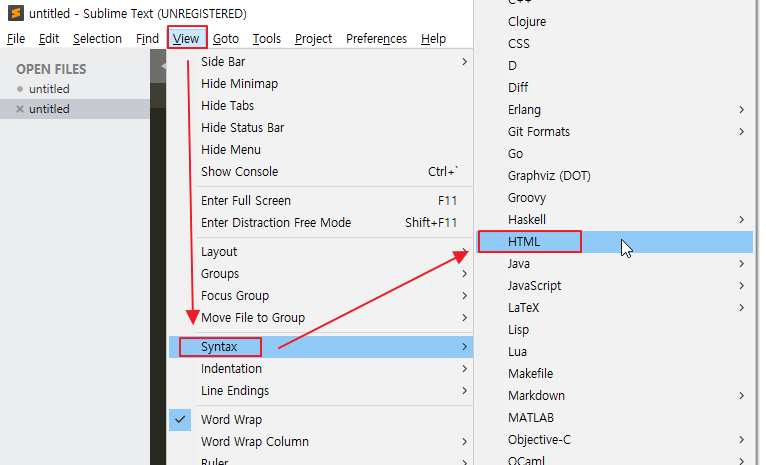Choose Hide Minimap
Viewport: 766px width, 465px height.
[x=320, y=84]
